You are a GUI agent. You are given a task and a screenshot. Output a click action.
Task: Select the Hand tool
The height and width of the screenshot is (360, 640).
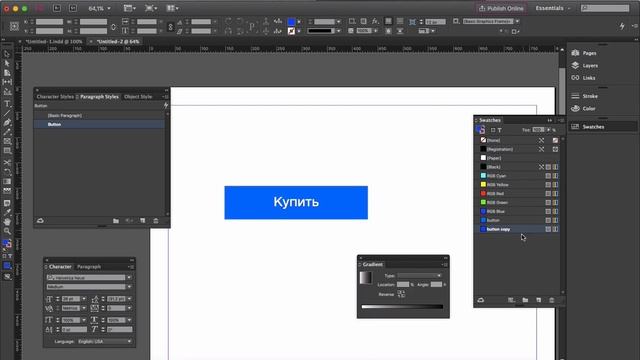tap(7, 222)
